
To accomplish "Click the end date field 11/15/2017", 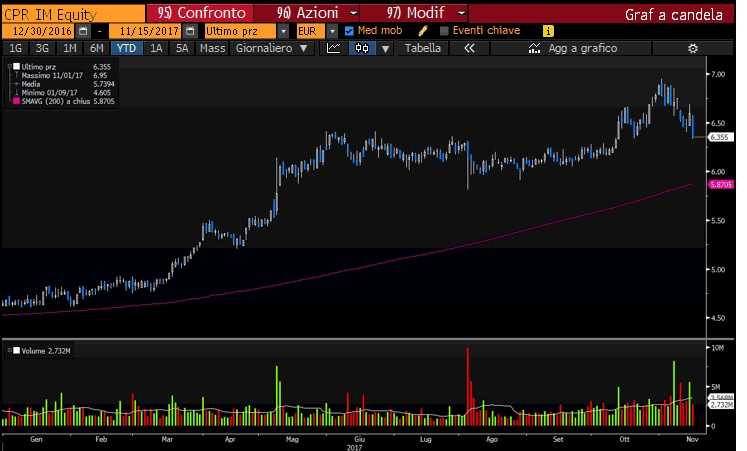I will pos(145,31).
